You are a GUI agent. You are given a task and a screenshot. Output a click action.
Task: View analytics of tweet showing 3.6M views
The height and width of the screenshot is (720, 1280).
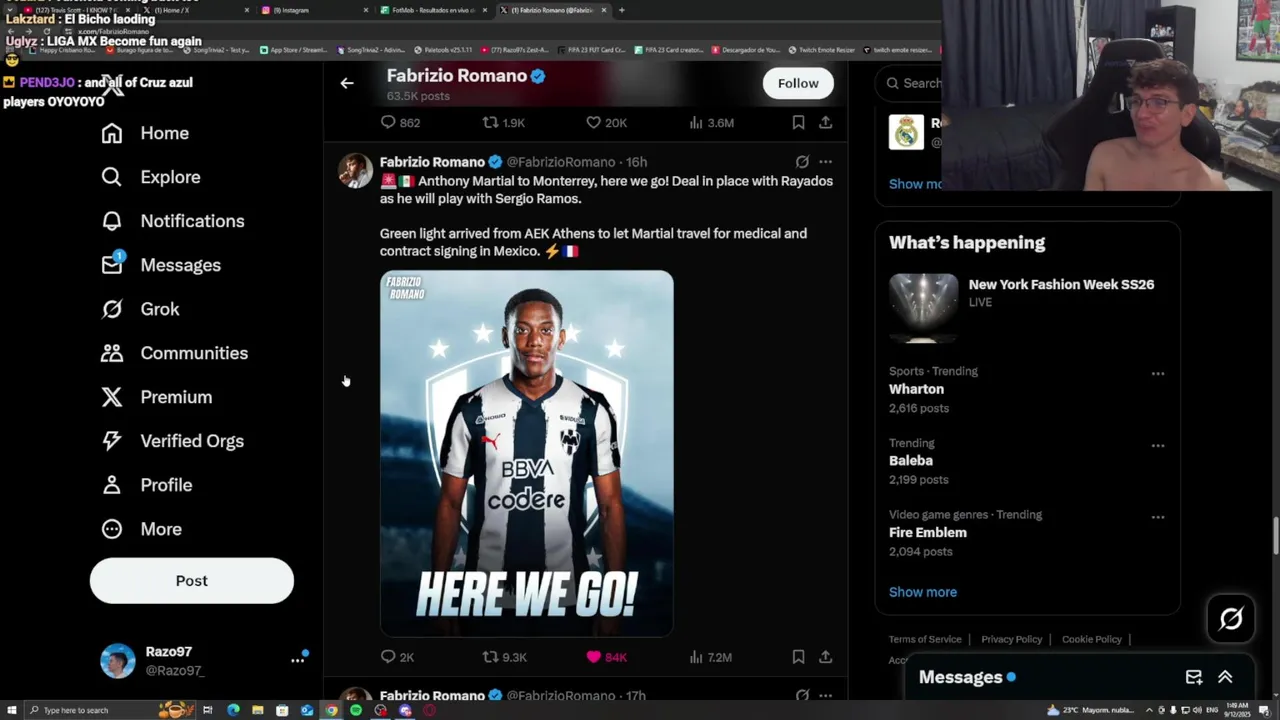coord(712,123)
